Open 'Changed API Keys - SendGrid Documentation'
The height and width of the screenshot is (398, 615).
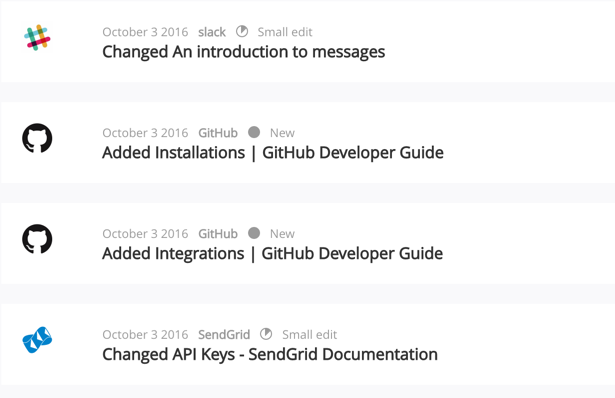pyautogui.click(x=270, y=354)
